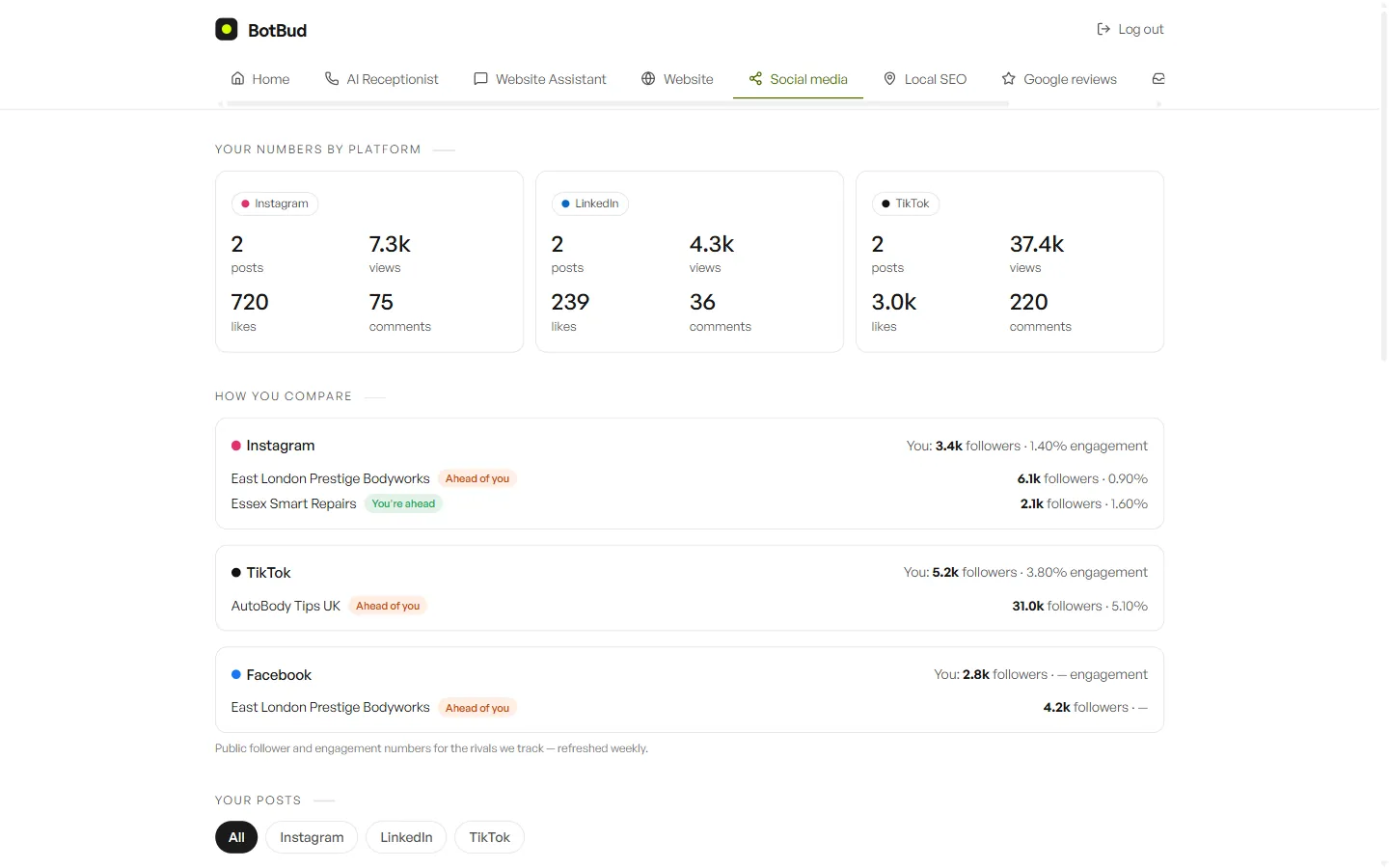The image size is (1389, 868).
Task: Click Essex Smart Repairs competitor name
Action: click(294, 503)
